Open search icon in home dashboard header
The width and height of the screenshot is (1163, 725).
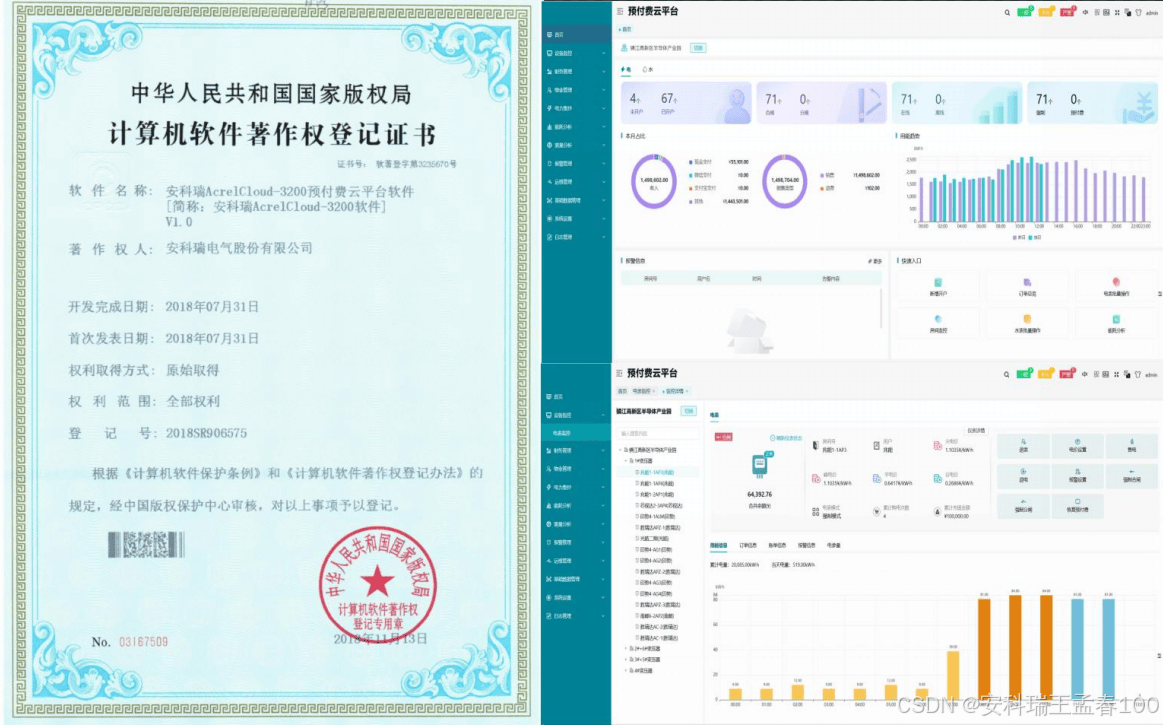(x=1007, y=13)
